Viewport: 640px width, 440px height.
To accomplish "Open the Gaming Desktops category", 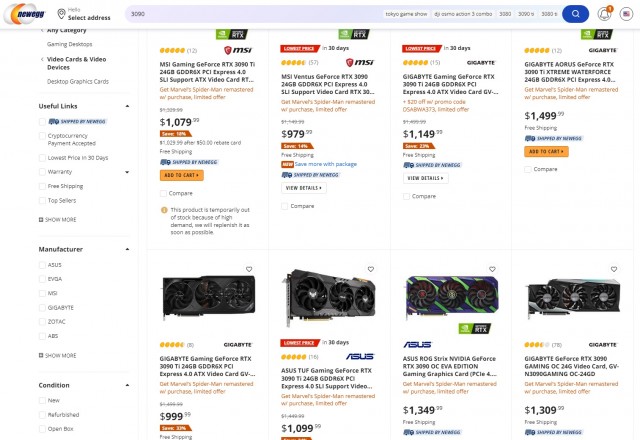I will point(69,44).
